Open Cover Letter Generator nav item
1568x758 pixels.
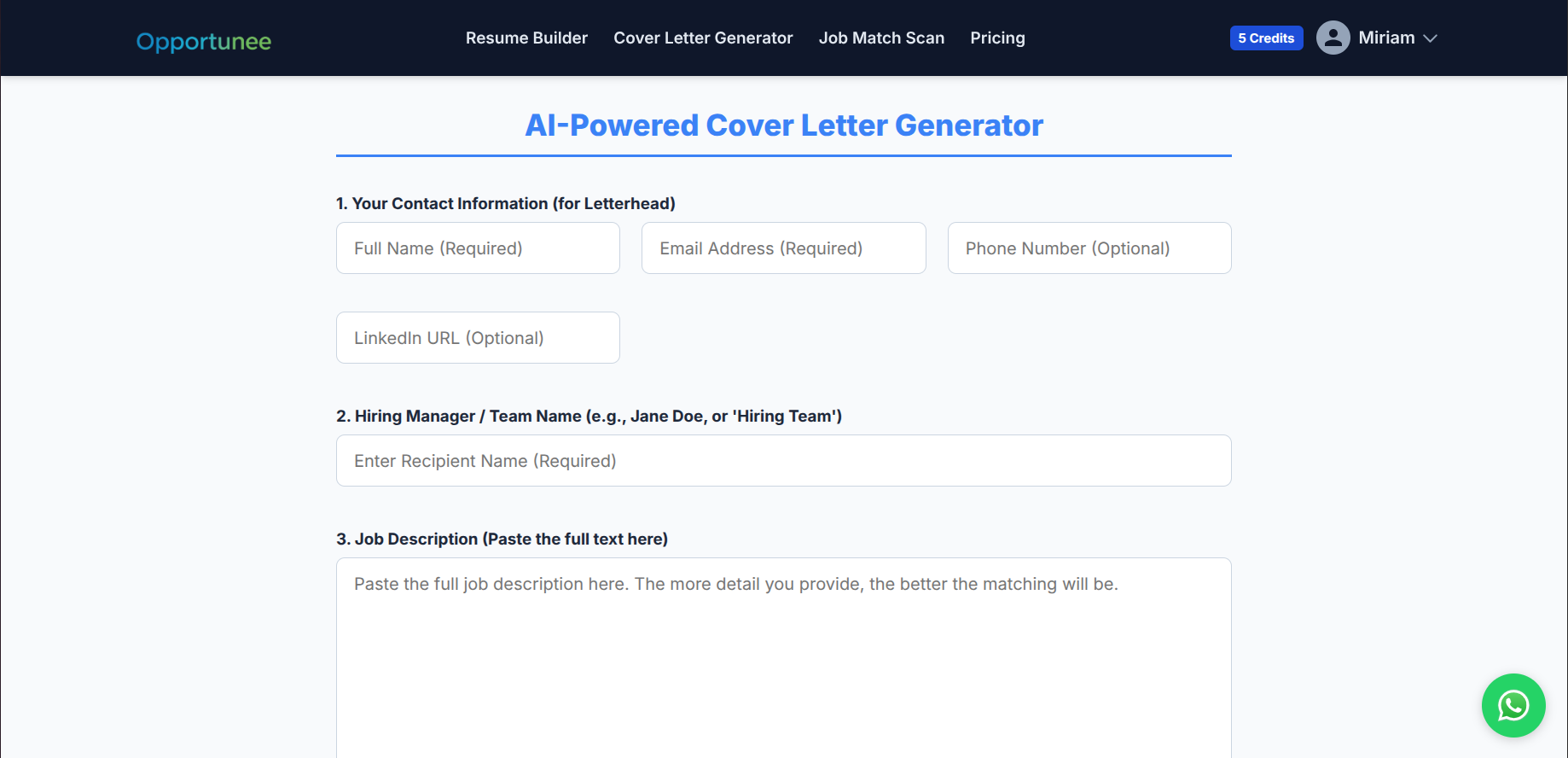pyautogui.click(x=703, y=38)
